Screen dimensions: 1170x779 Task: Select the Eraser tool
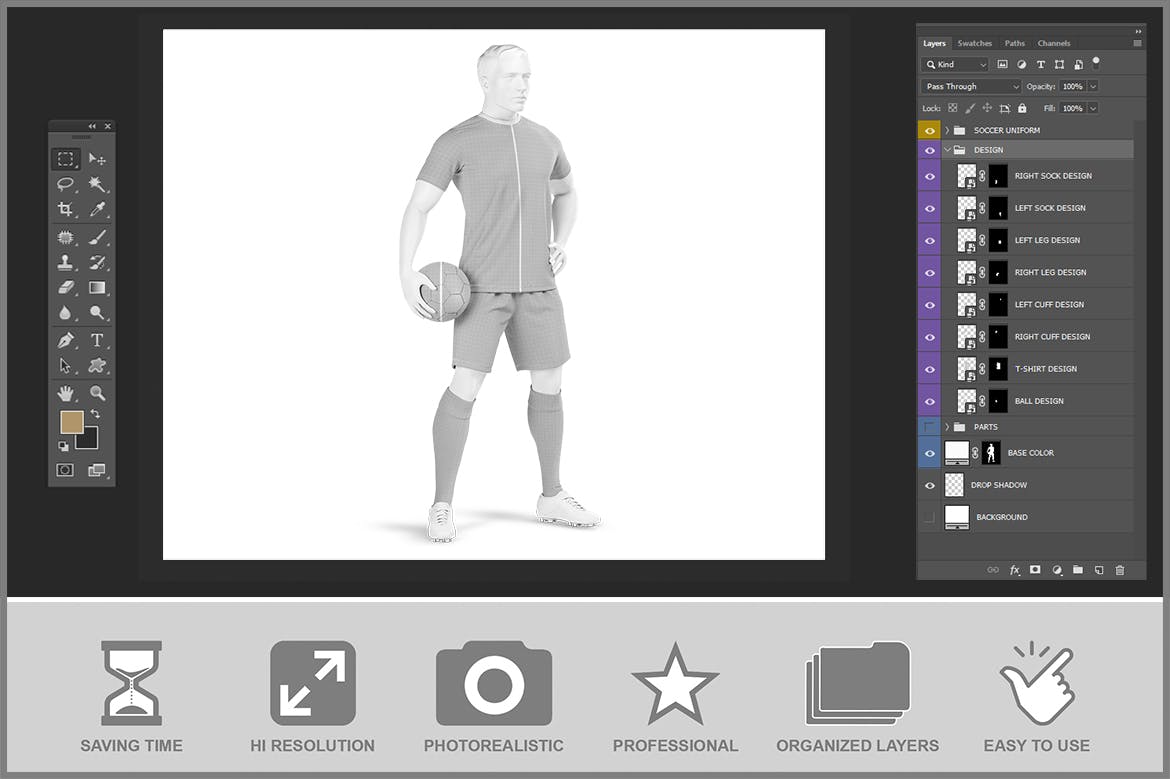pos(65,287)
